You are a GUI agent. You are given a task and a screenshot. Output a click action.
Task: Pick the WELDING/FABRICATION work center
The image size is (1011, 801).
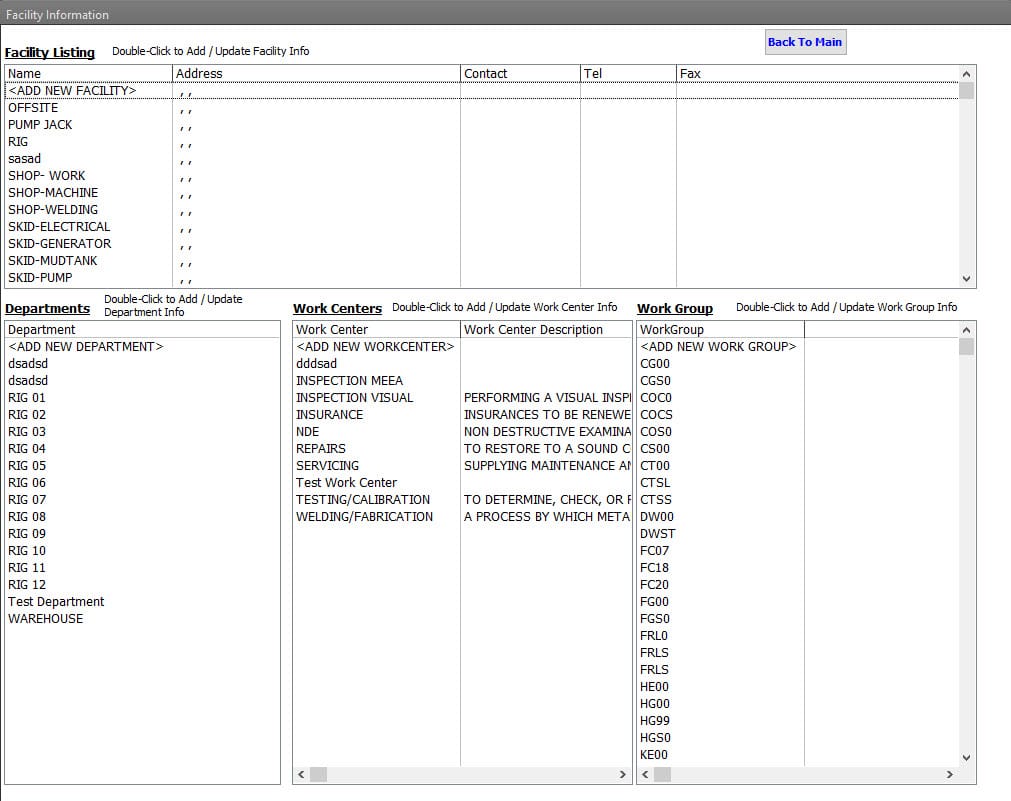click(x=462, y=517)
